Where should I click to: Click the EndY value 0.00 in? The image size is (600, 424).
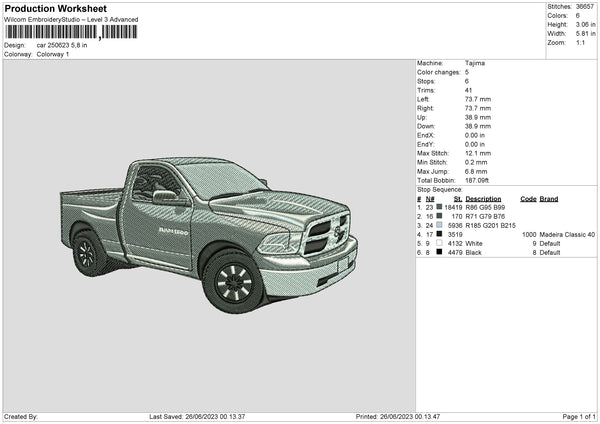[475, 145]
